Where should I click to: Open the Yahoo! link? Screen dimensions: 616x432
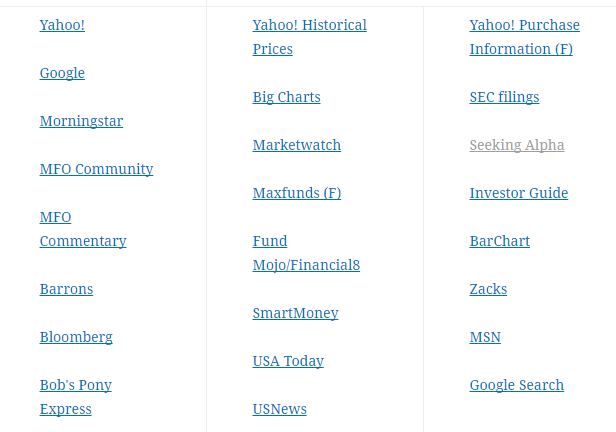coord(62,25)
